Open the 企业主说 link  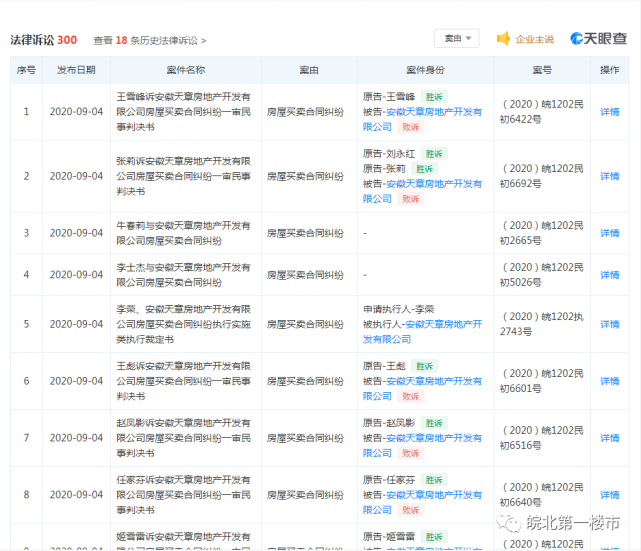coord(534,39)
